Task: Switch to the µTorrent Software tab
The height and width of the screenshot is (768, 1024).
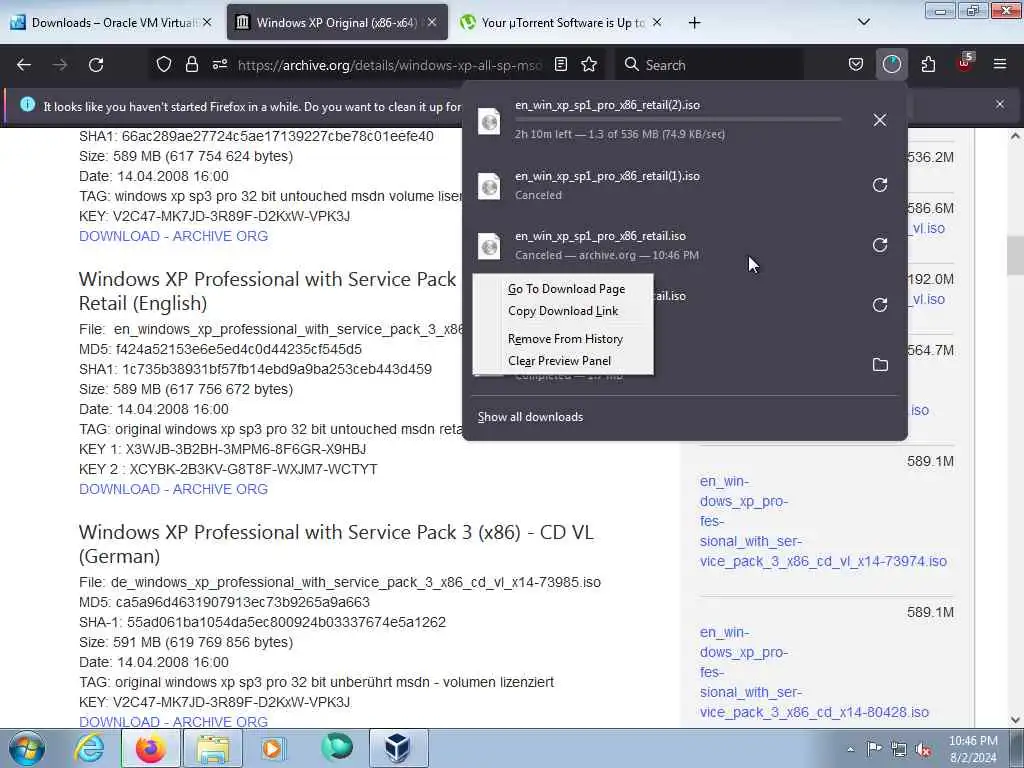Action: click(562, 23)
